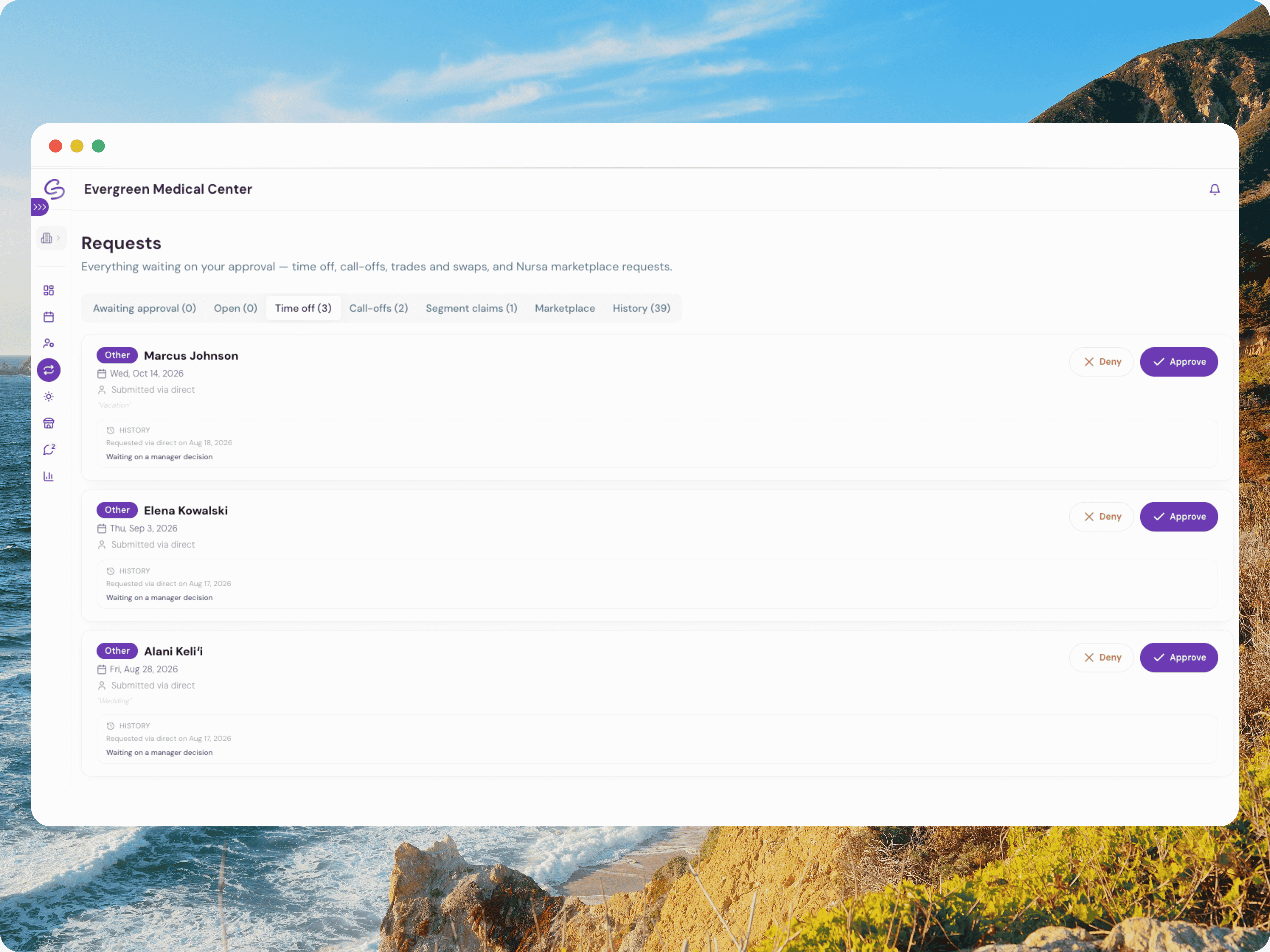Click the date Thu, Sep 3, 2026

point(144,528)
